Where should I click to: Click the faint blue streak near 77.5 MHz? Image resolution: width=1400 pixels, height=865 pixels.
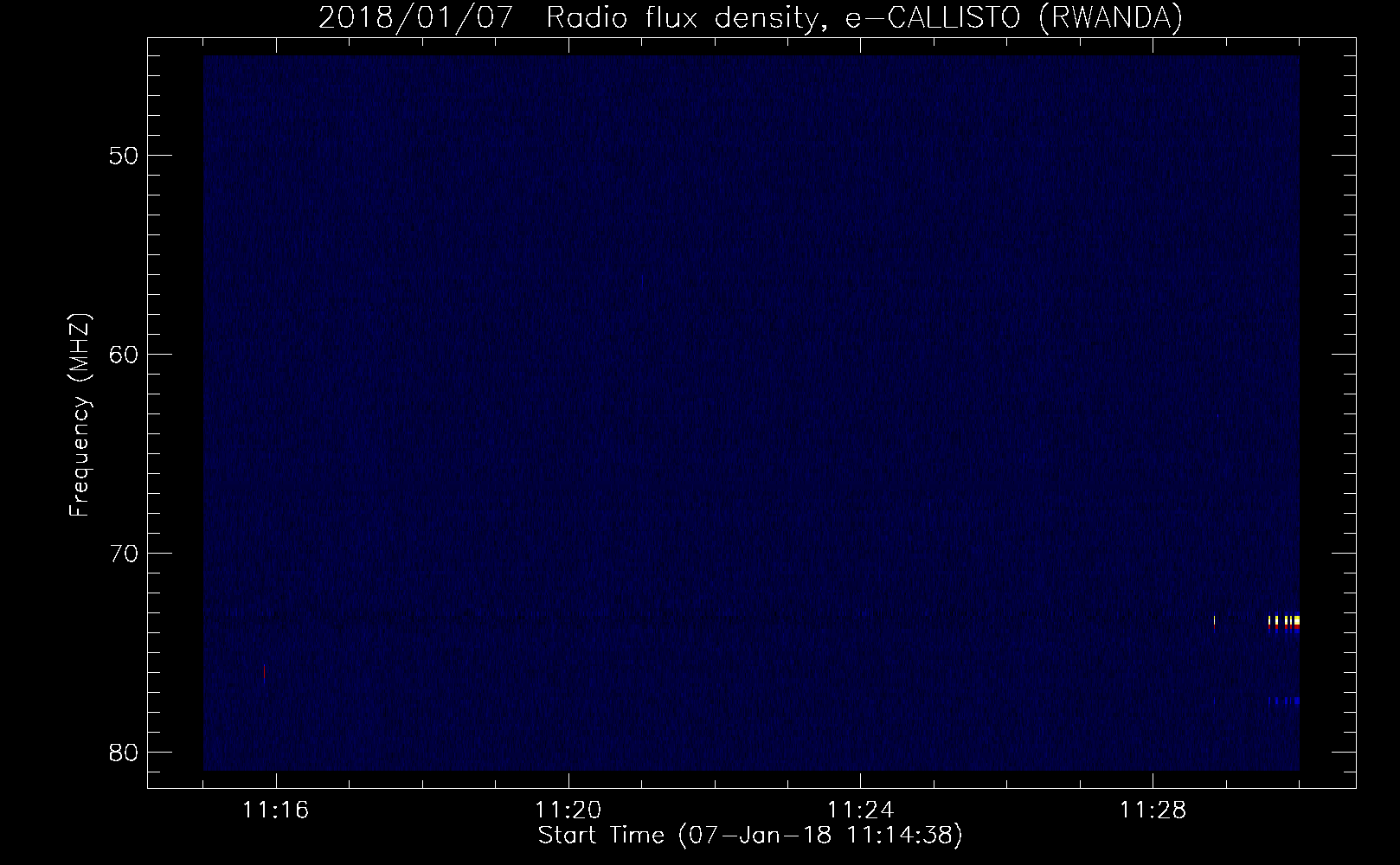1284,701
